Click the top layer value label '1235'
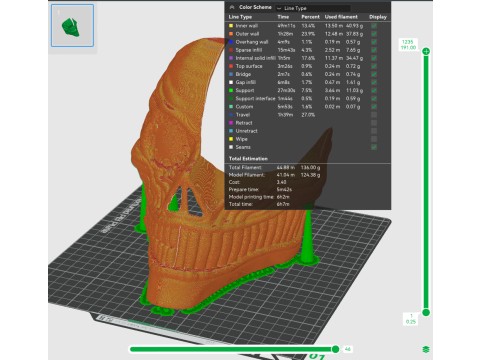 coord(407,42)
